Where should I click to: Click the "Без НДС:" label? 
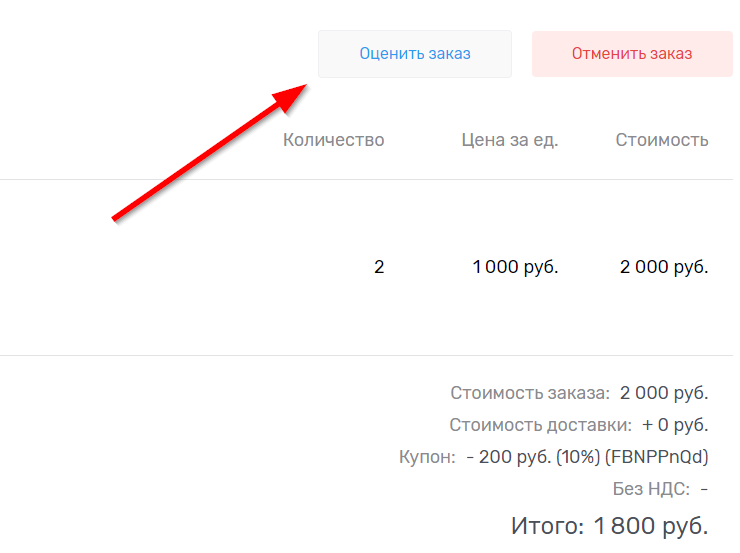[651, 490]
